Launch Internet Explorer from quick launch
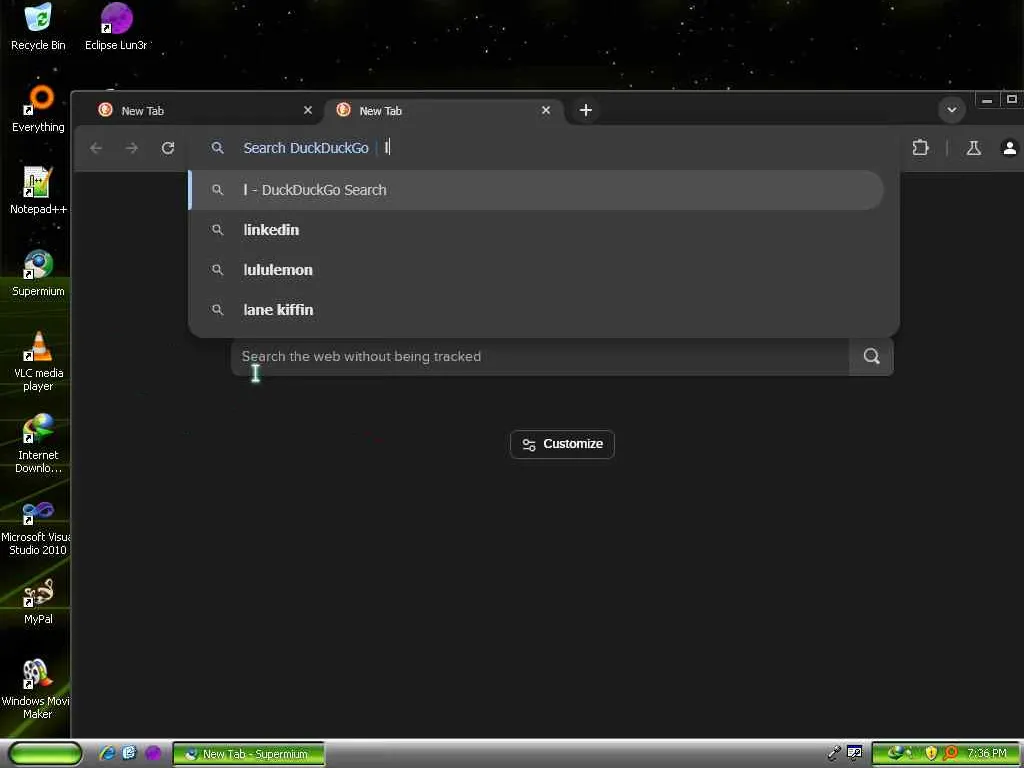 coord(107,753)
